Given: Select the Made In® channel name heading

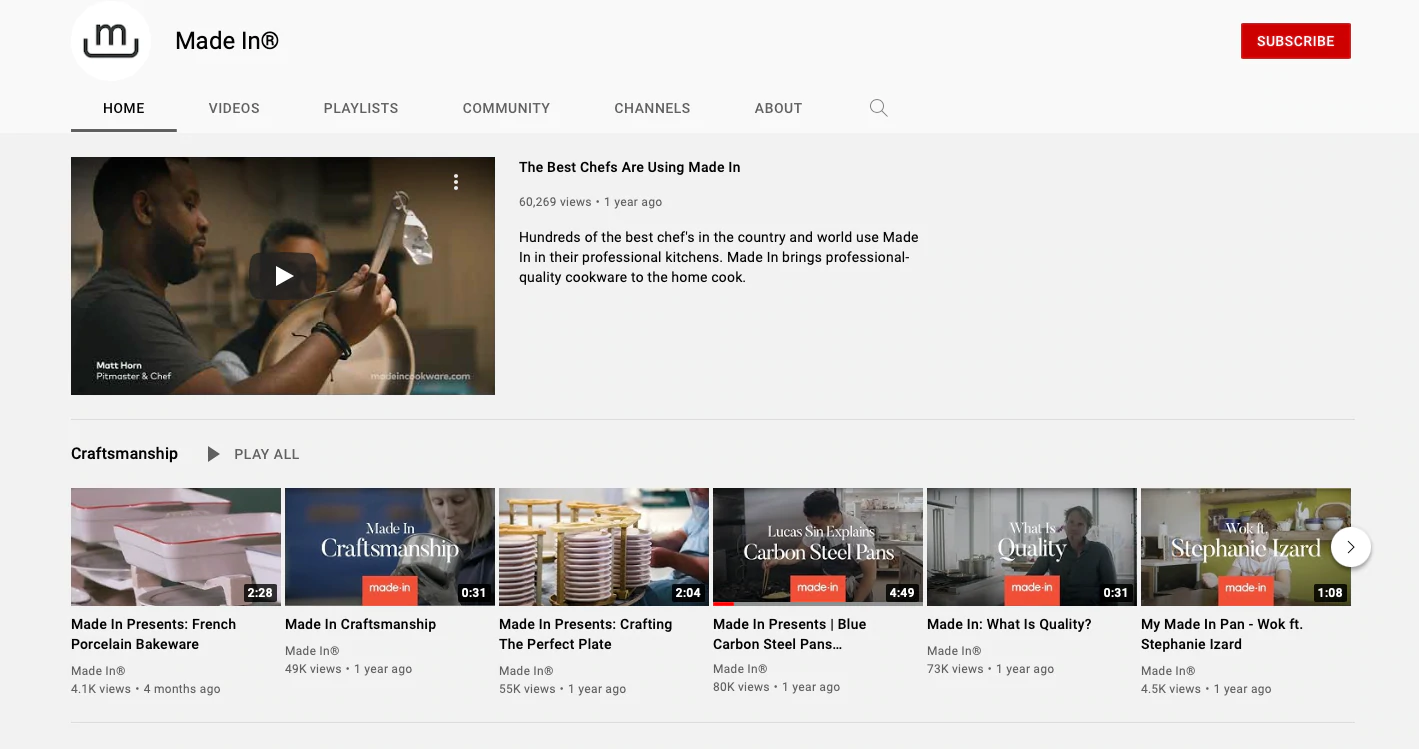Looking at the screenshot, I should point(227,41).
